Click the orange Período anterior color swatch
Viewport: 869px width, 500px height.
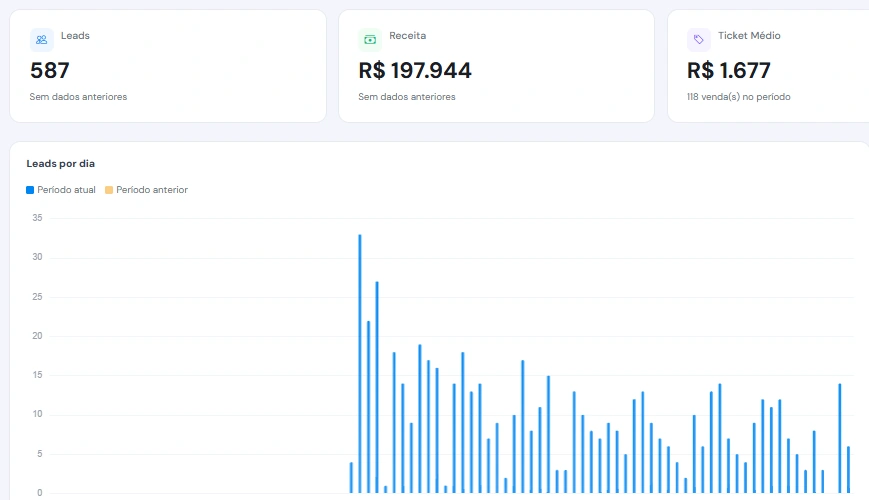pos(109,190)
